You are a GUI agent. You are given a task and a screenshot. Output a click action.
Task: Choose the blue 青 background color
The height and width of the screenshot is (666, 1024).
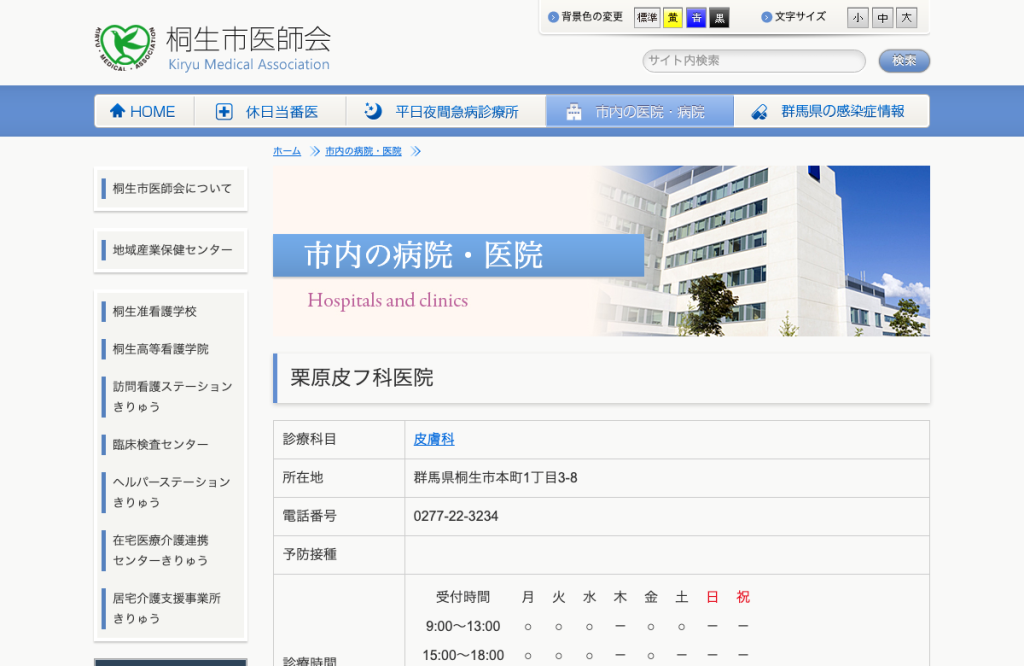coord(696,18)
